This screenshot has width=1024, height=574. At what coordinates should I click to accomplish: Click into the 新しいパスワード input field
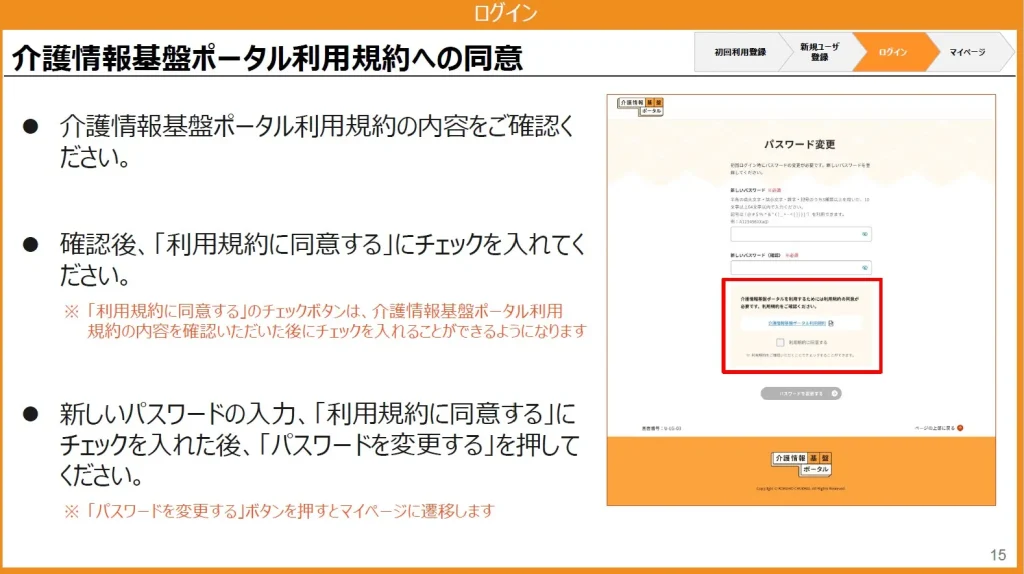795,234
